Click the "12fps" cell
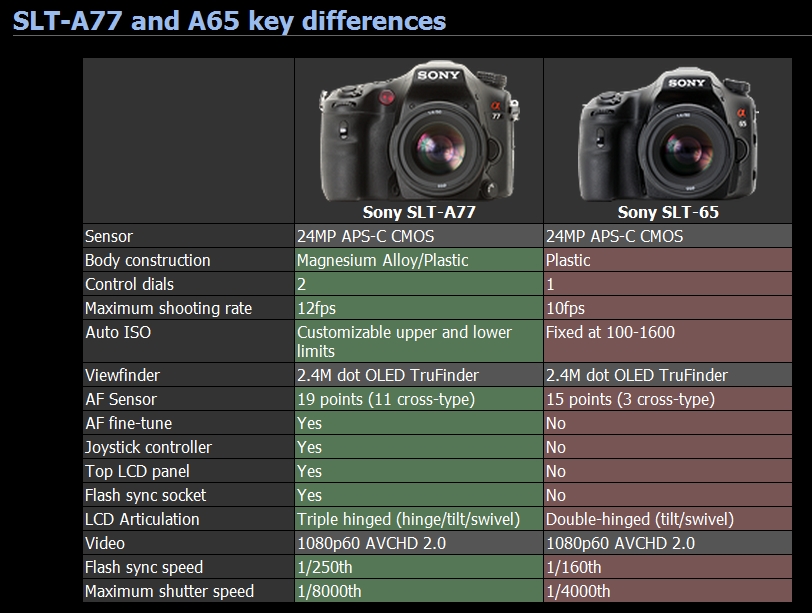812x613 pixels. coord(419,308)
